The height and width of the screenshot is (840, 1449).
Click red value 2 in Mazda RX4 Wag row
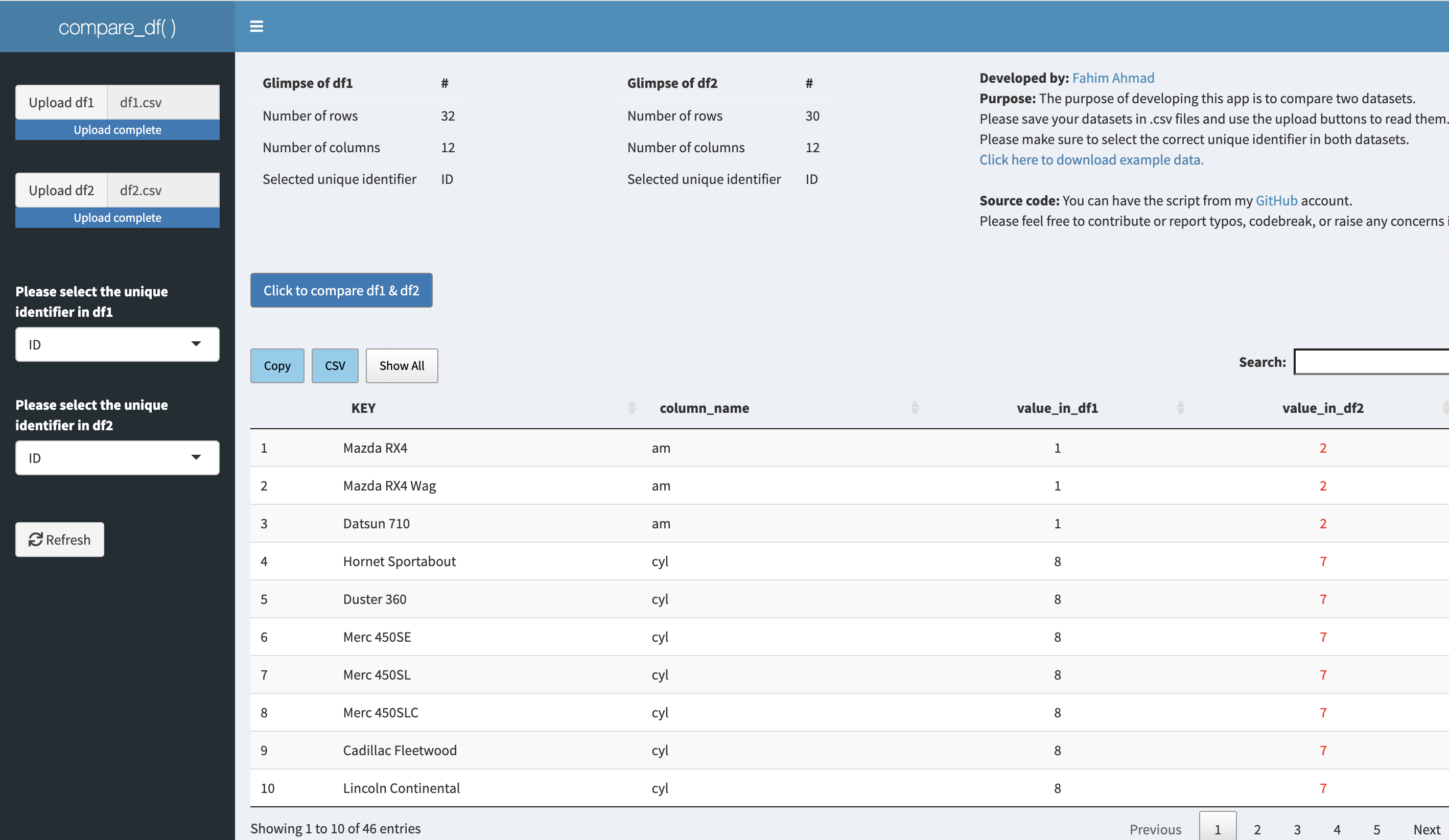pyautogui.click(x=1323, y=486)
